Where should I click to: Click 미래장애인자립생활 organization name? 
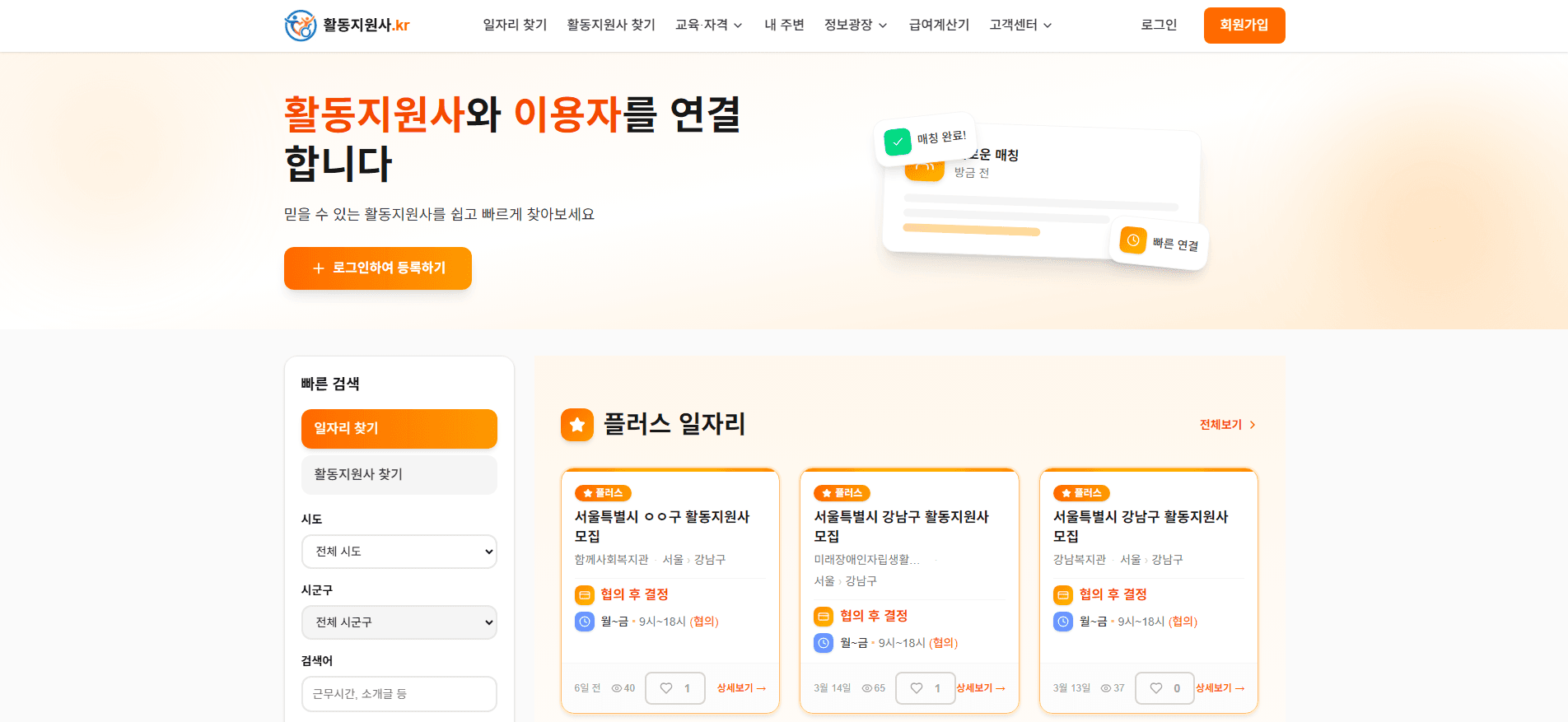click(866, 560)
